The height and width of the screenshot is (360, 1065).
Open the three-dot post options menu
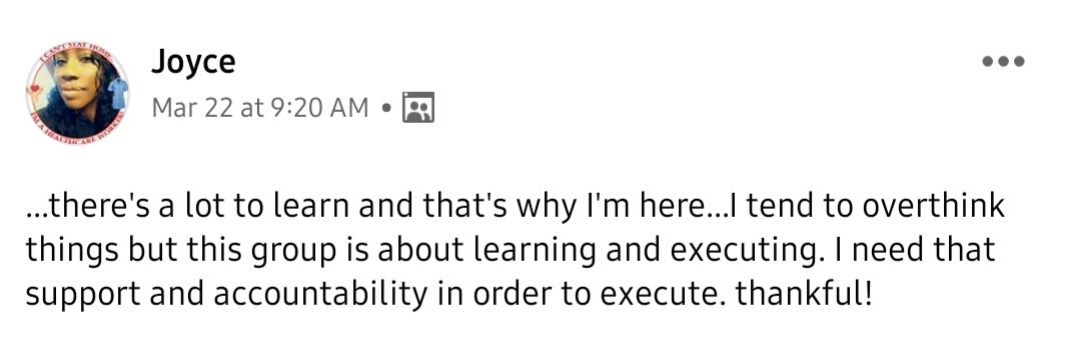(x=1003, y=62)
